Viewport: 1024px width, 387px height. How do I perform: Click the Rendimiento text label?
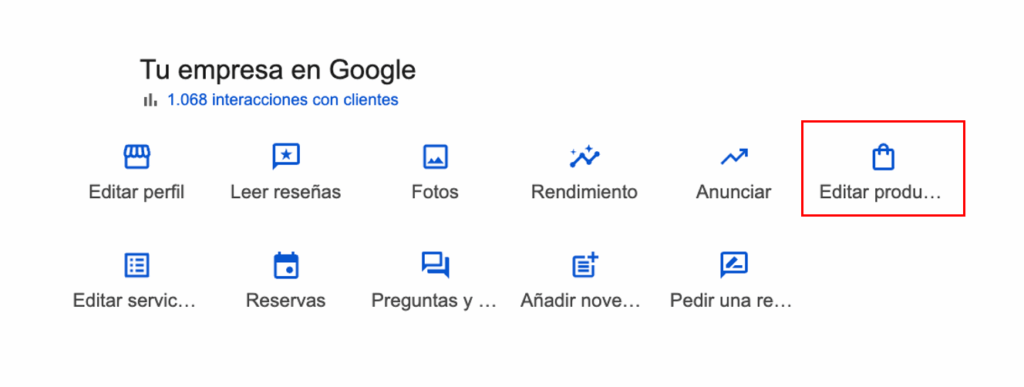click(584, 193)
